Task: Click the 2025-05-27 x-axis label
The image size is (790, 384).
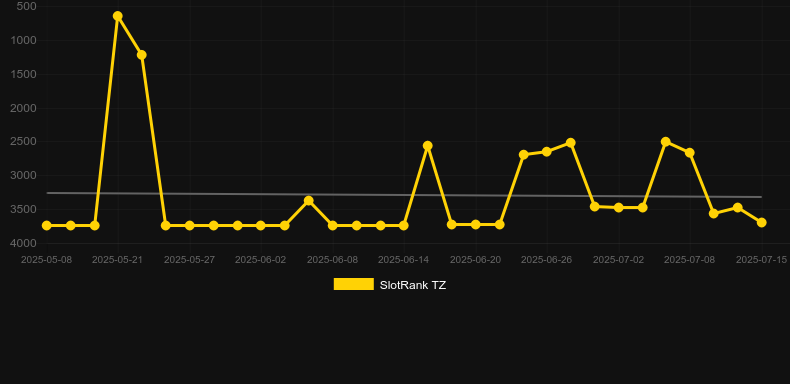Action: [189, 260]
